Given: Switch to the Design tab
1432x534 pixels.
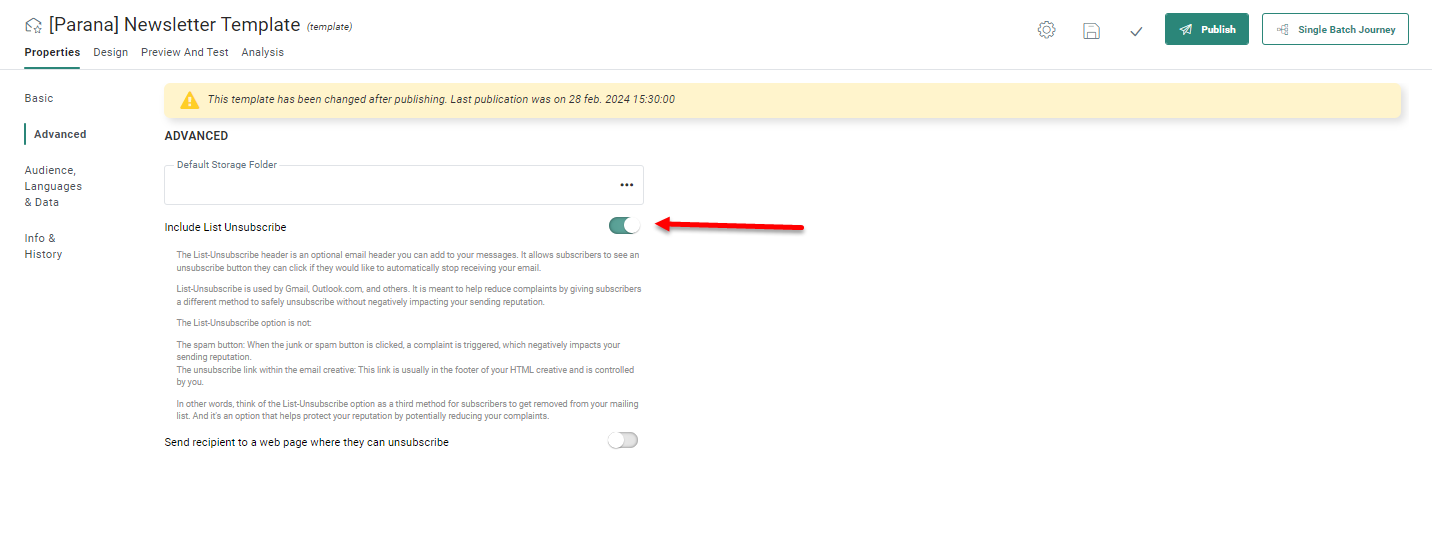Looking at the screenshot, I should (110, 52).
